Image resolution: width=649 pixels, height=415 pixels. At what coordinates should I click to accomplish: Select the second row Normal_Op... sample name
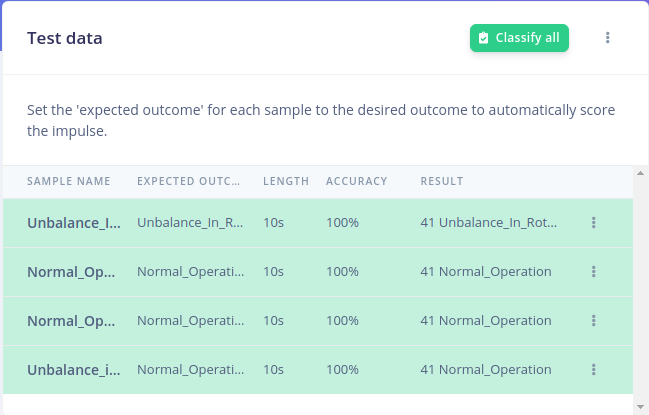pyautogui.click(x=71, y=272)
